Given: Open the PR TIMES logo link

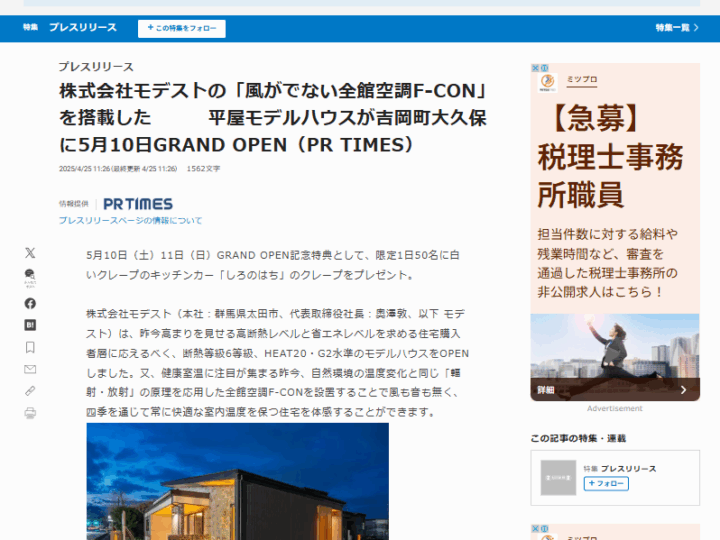Looking at the screenshot, I should point(138,204).
